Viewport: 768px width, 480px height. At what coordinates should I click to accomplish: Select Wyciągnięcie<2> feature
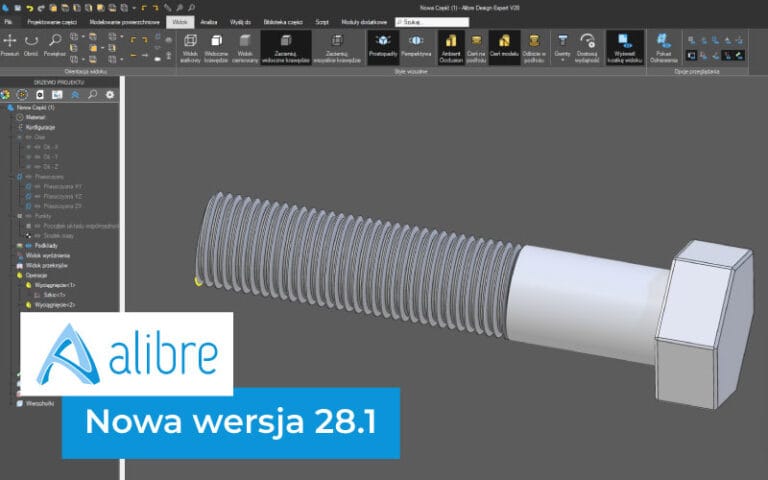click(55, 305)
